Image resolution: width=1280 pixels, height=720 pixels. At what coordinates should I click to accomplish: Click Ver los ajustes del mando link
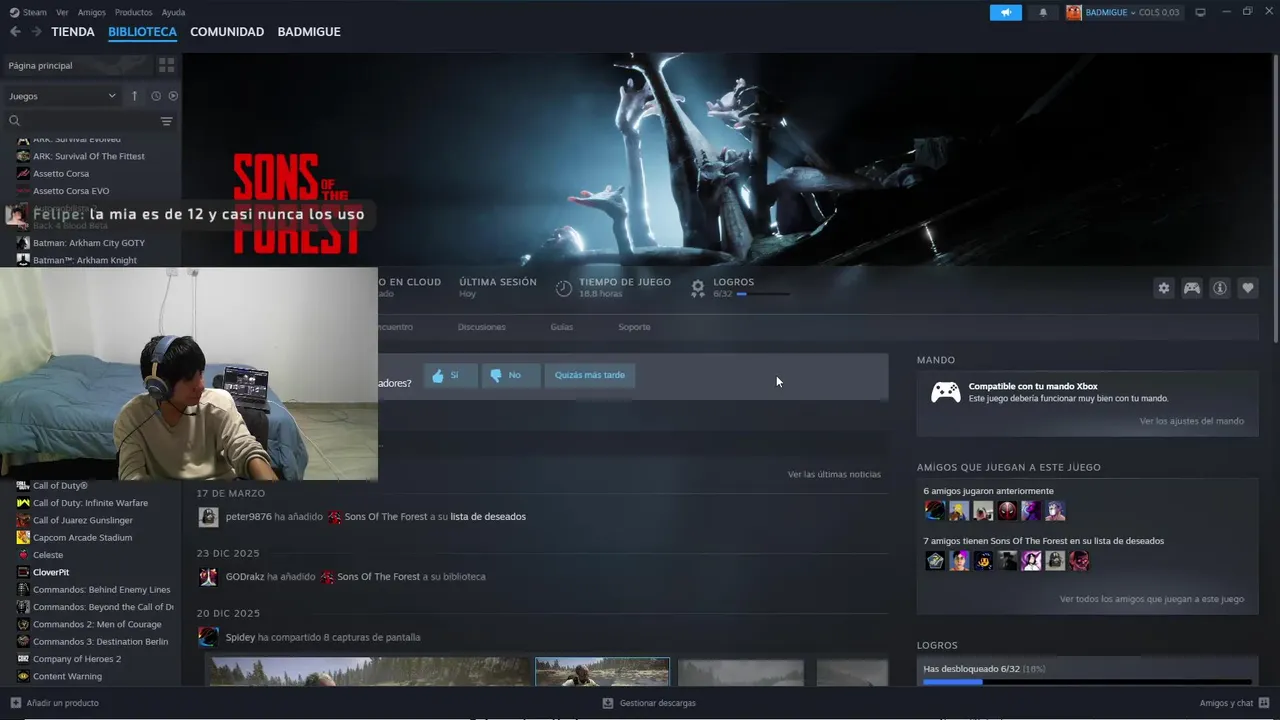(x=1191, y=421)
